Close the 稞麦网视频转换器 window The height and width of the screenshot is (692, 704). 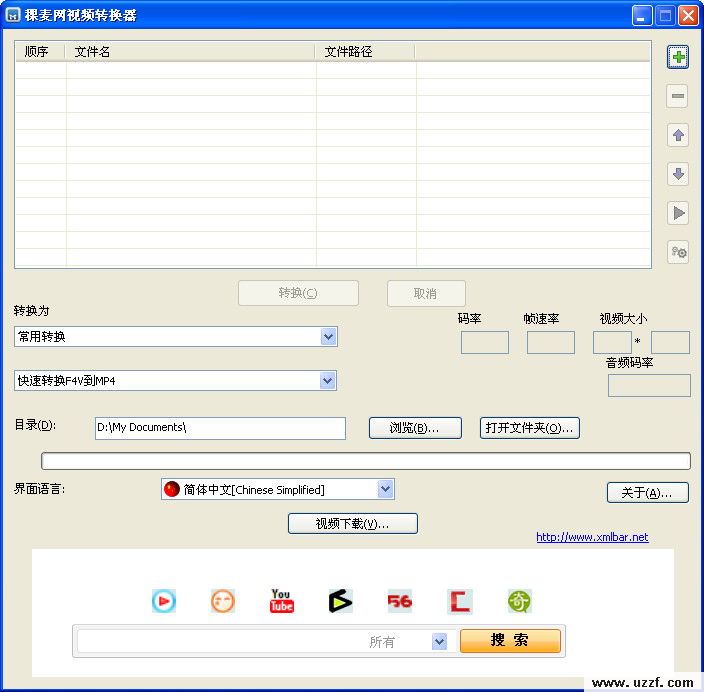688,15
